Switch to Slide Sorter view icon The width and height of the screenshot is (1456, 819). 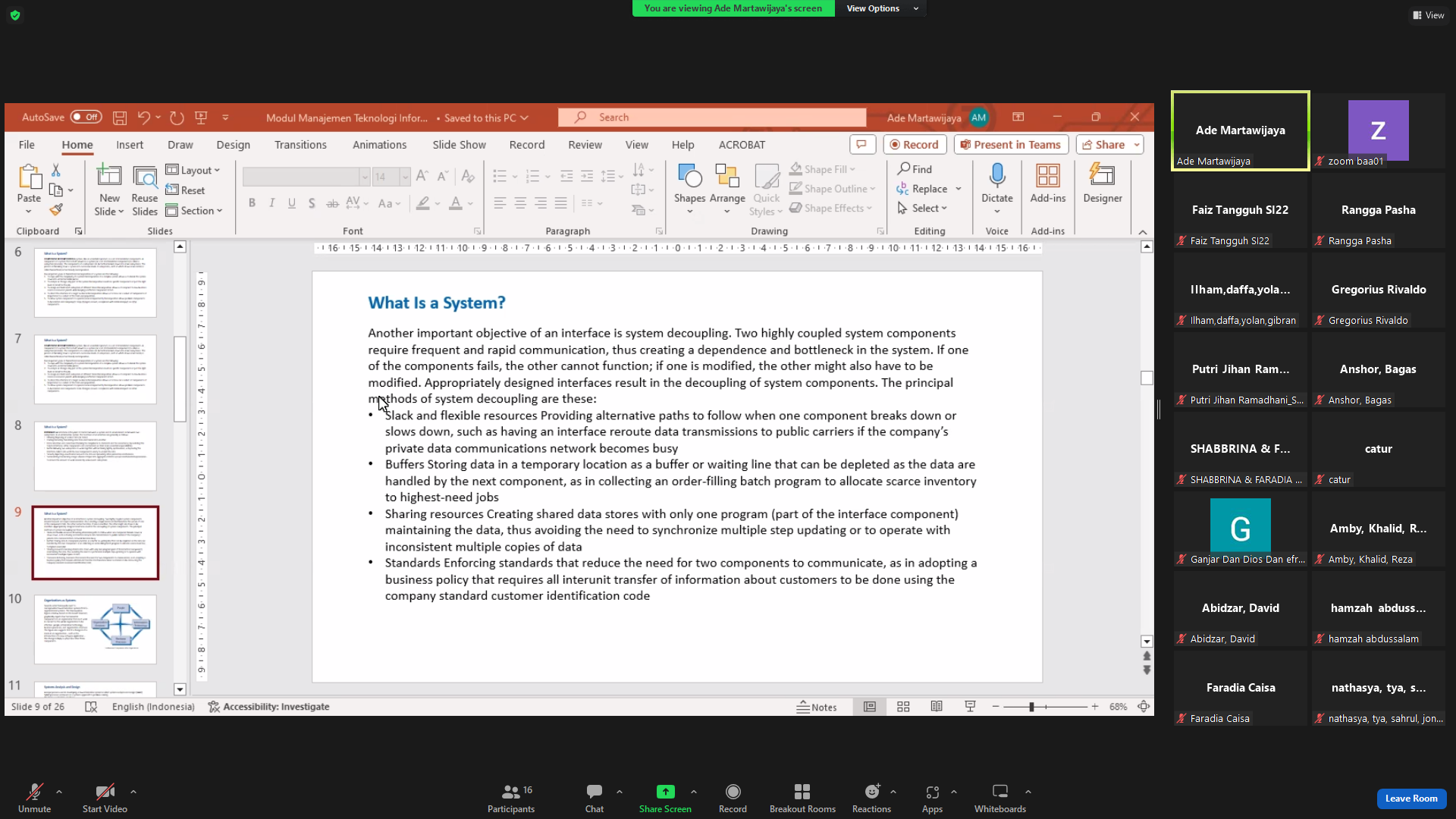point(903,707)
